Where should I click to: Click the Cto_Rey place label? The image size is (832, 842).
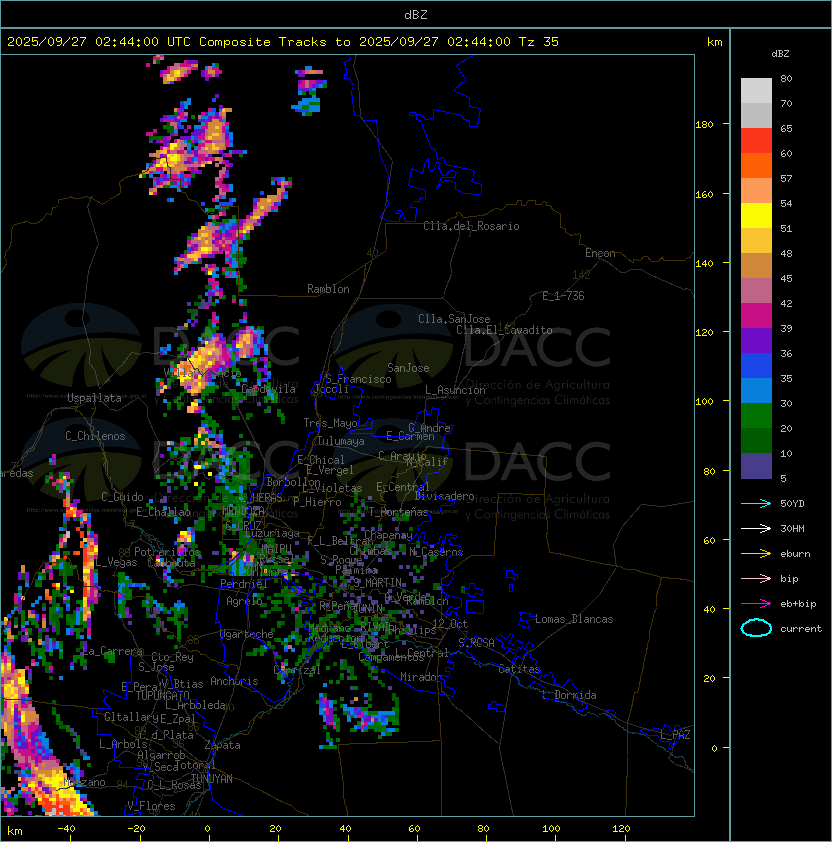pos(172,657)
